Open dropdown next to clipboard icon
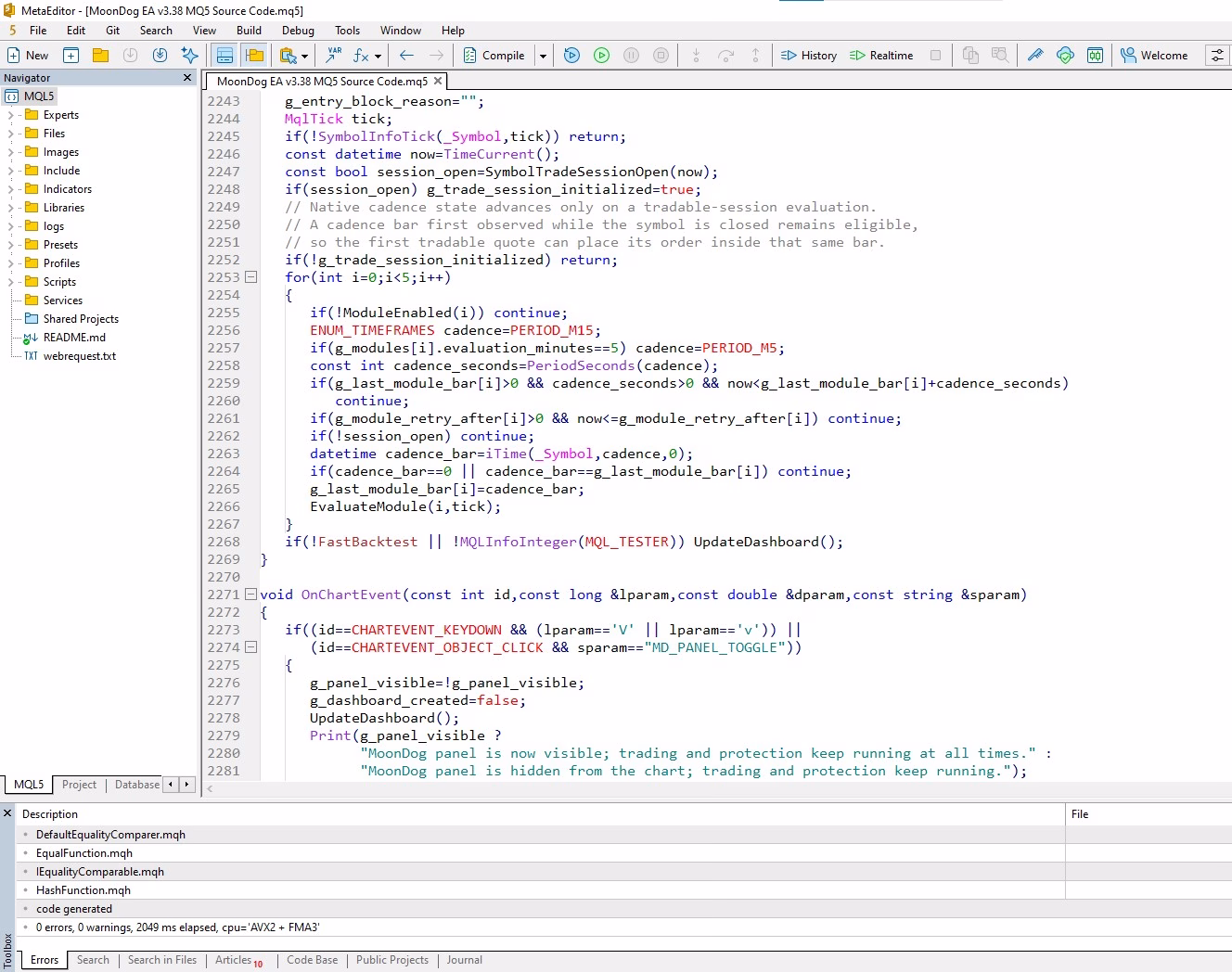Screen dimensions: 1232x972 (x=304, y=56)
